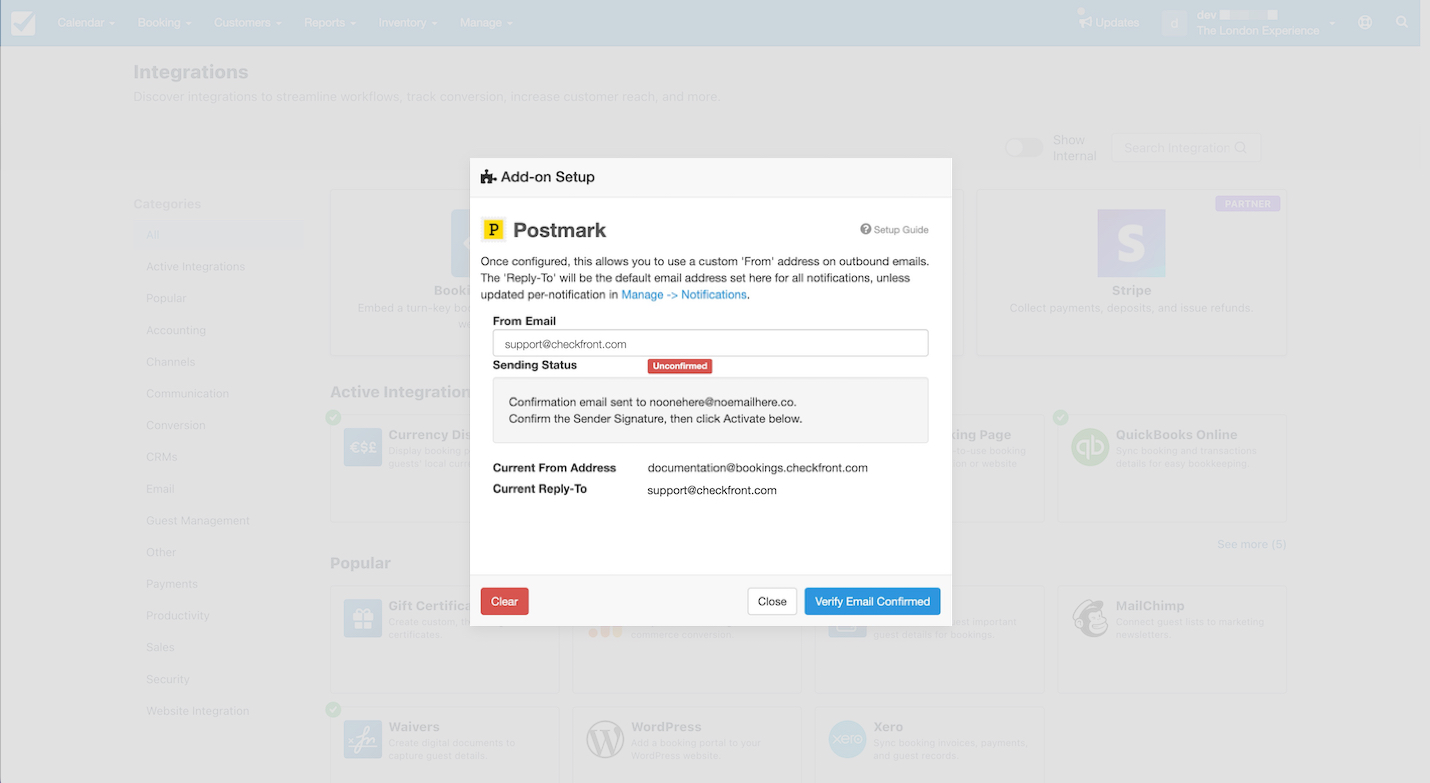Image resolution: width=1430 pixels, height=783 pixels.
Task: Expand the dev account menu
Action: [x=1249, y=22]
